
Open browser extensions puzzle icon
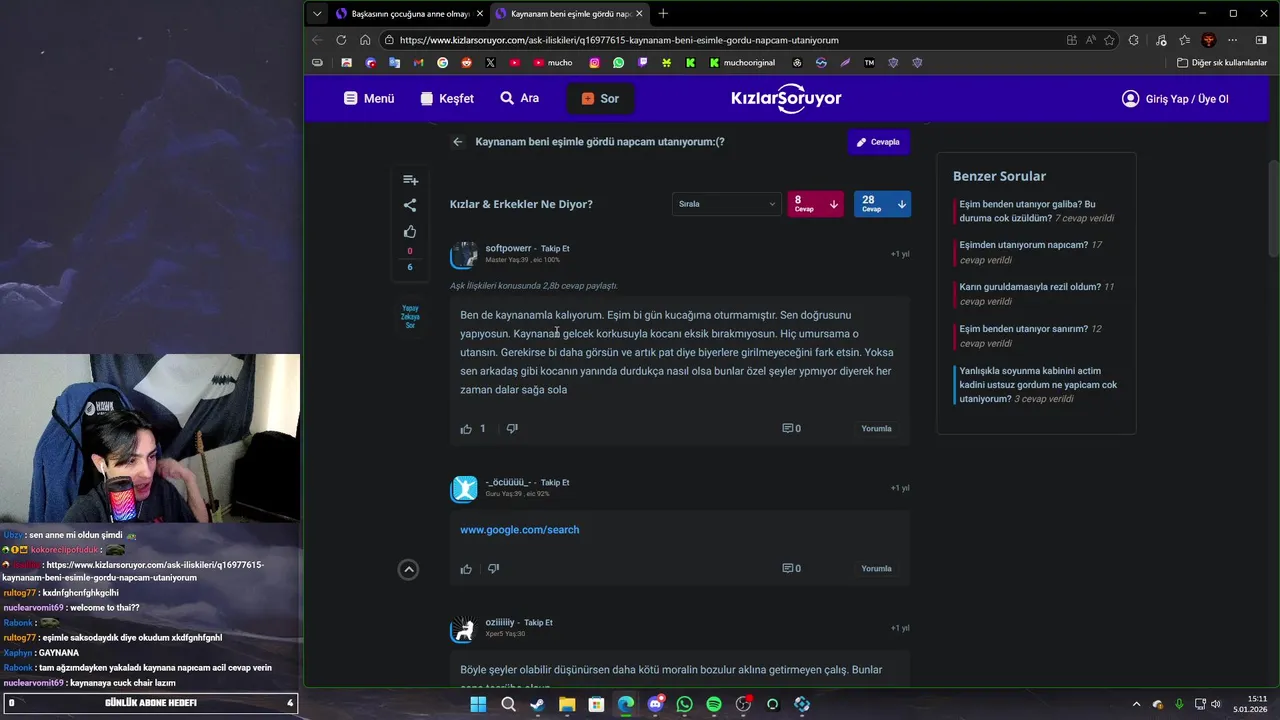[x=1133, y=40]
